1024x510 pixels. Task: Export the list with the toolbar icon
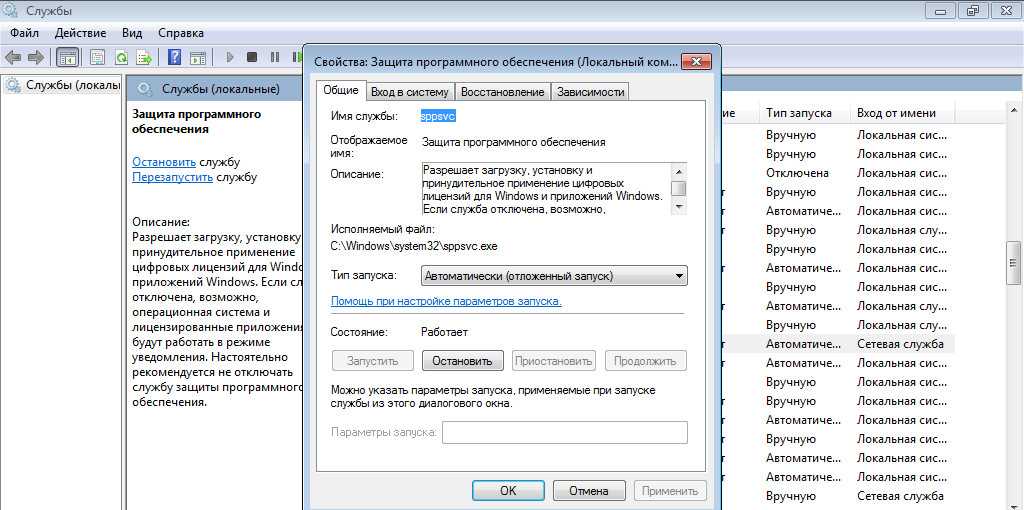144,57
